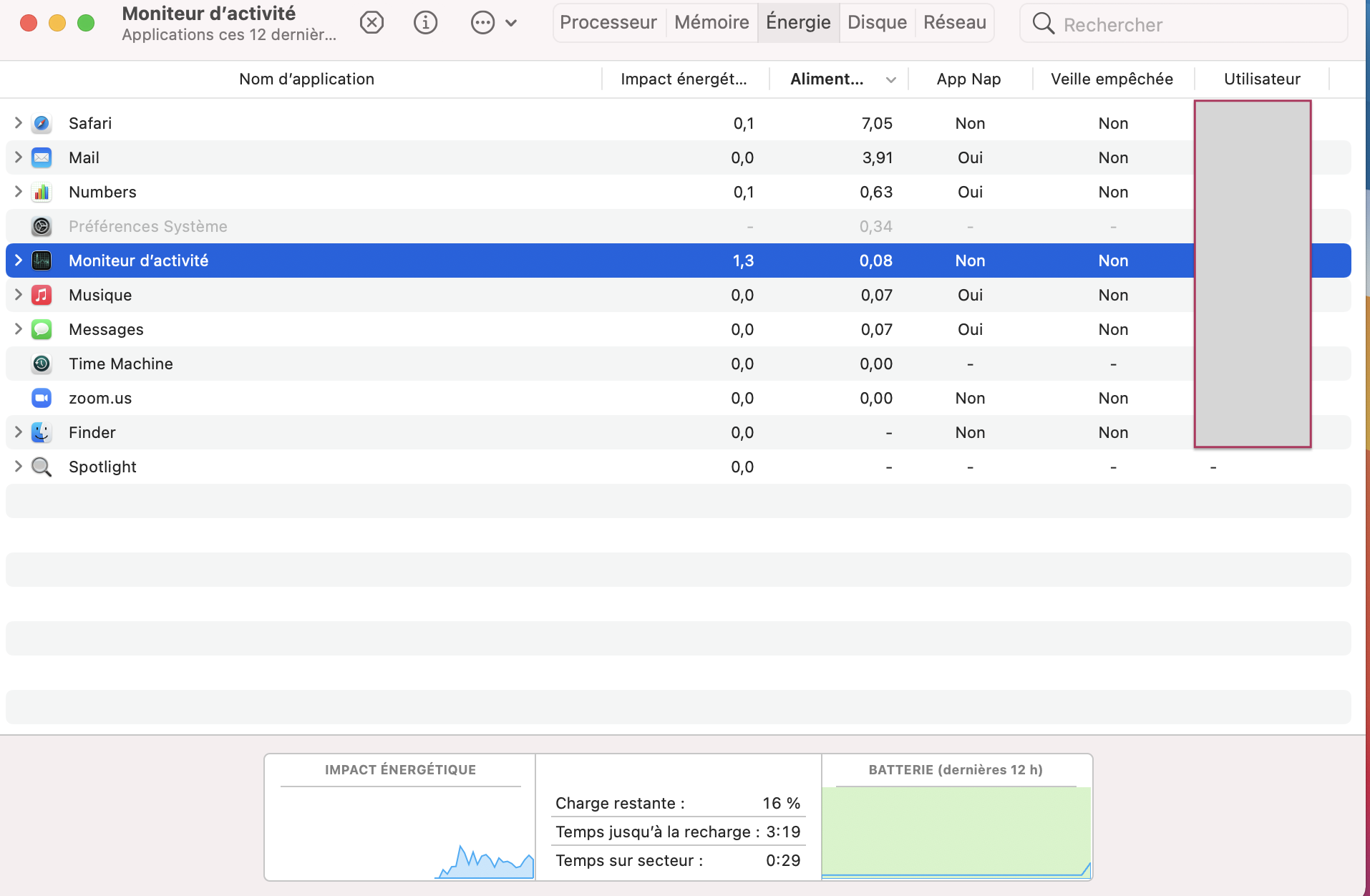Switch to the Processeur tab

pos(608,23)
